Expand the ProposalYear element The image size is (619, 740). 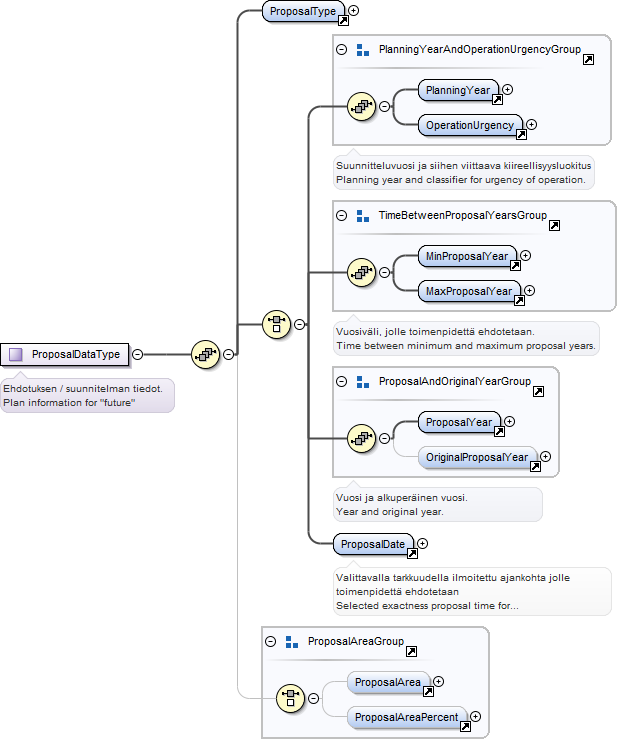coord(510,421)
